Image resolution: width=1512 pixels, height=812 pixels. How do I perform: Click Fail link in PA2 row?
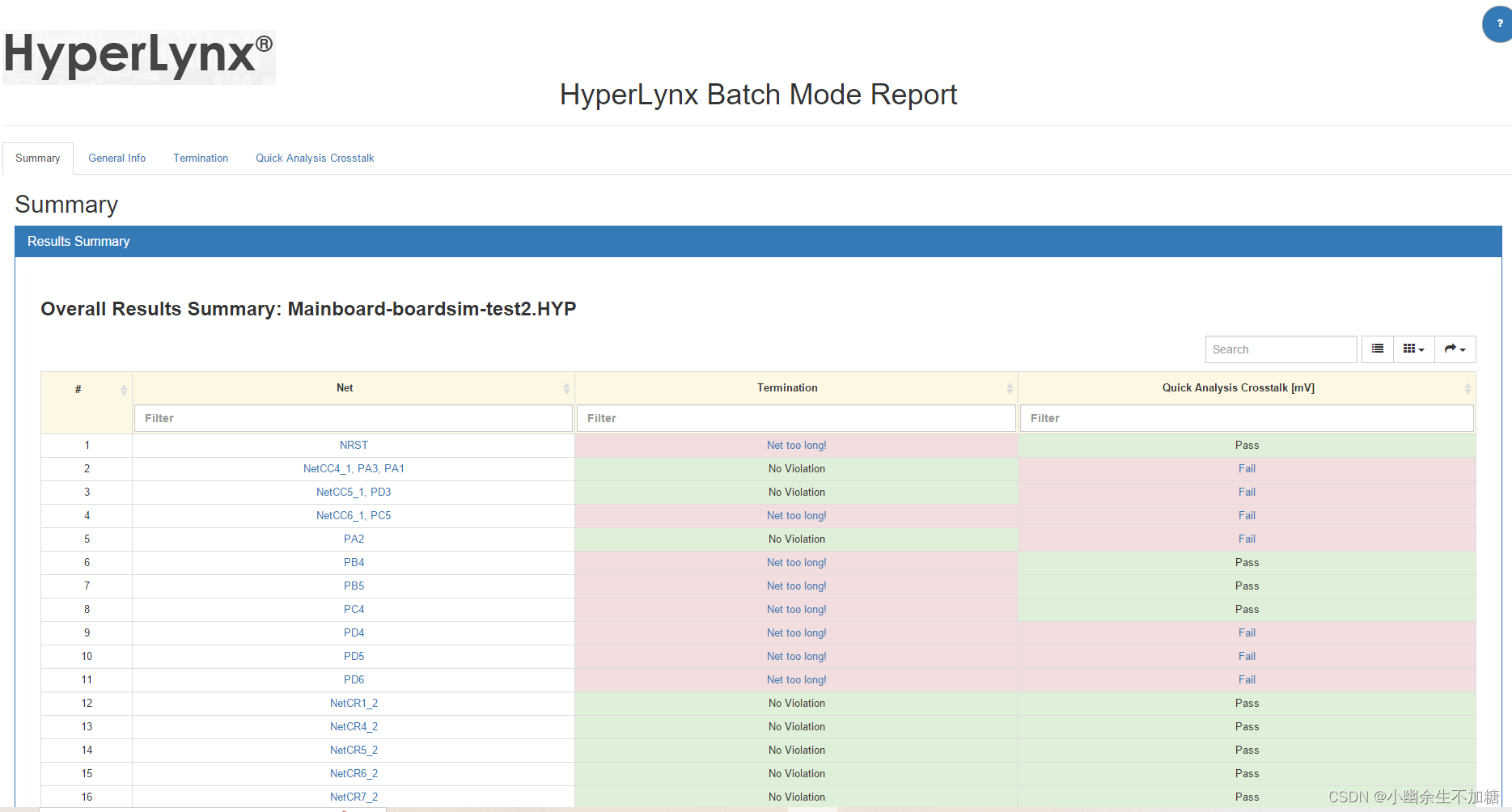click(1247, 539)
